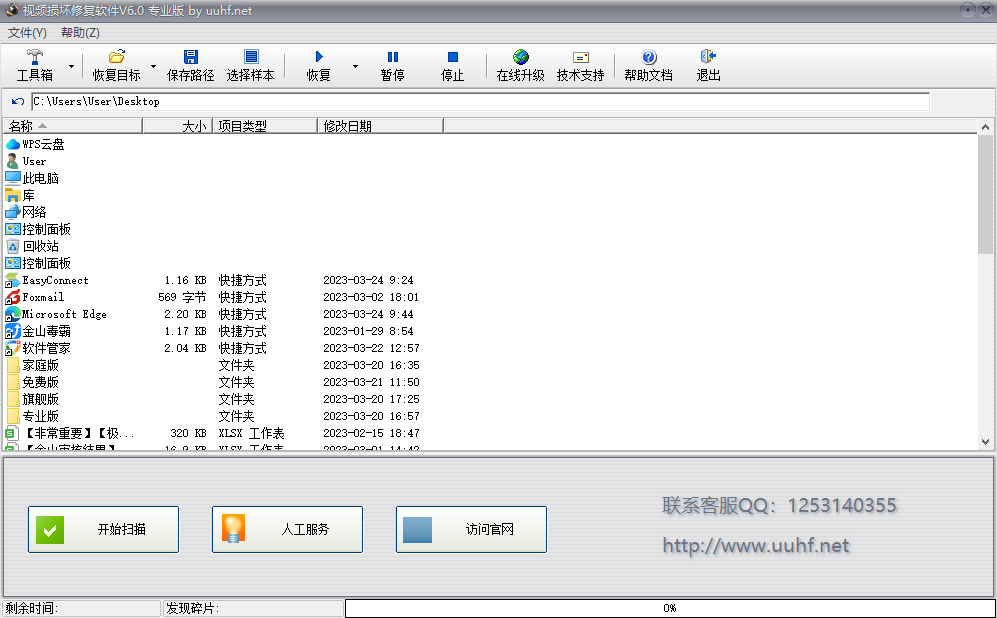The height and width of the screenshot is (618, 997).
Task: Pause with the 暂停 button
Action: [392, 65]
